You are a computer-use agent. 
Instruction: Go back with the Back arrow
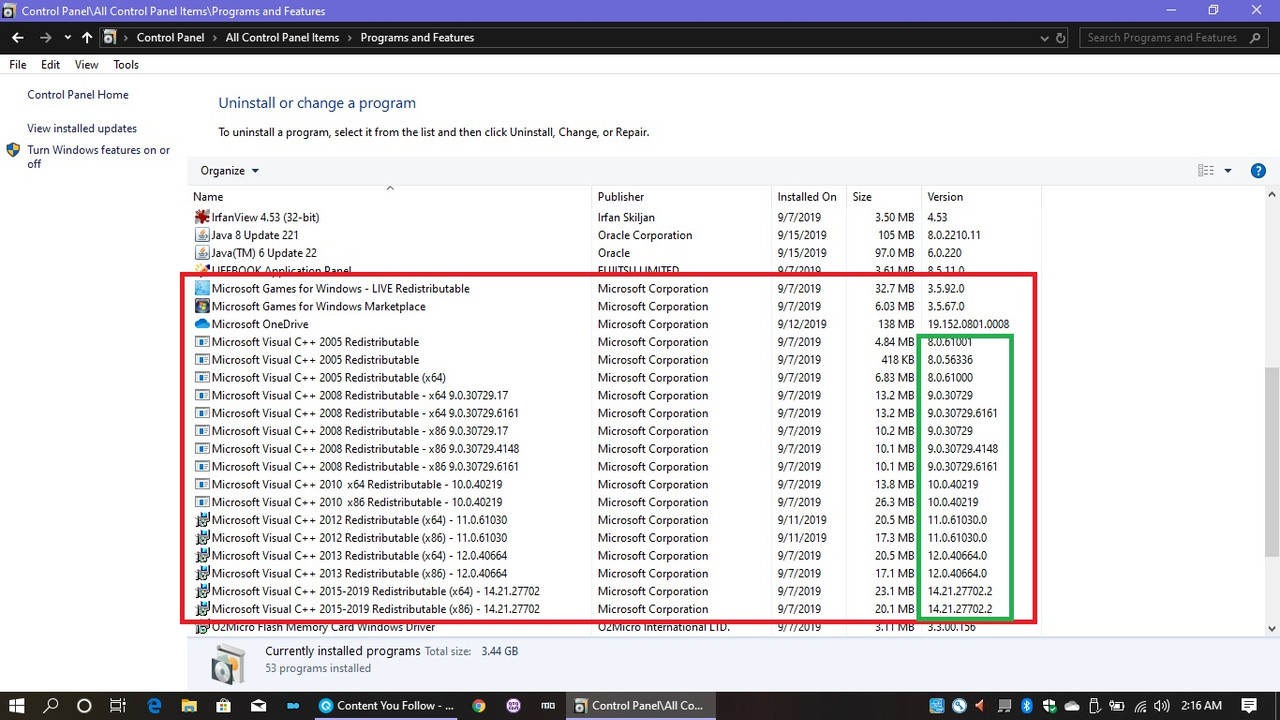coord(18,38)
